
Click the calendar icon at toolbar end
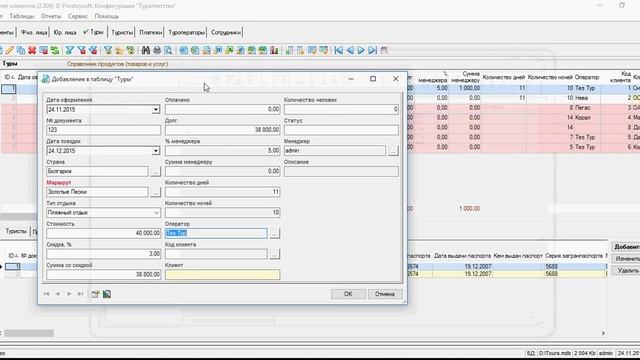[384, 50]
